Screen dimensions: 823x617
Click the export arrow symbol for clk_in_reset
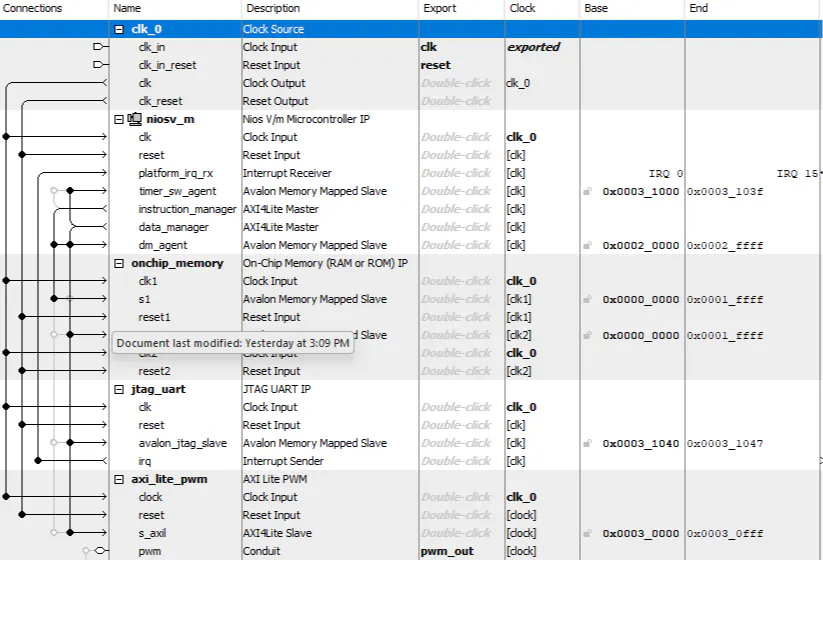[99, 65]
